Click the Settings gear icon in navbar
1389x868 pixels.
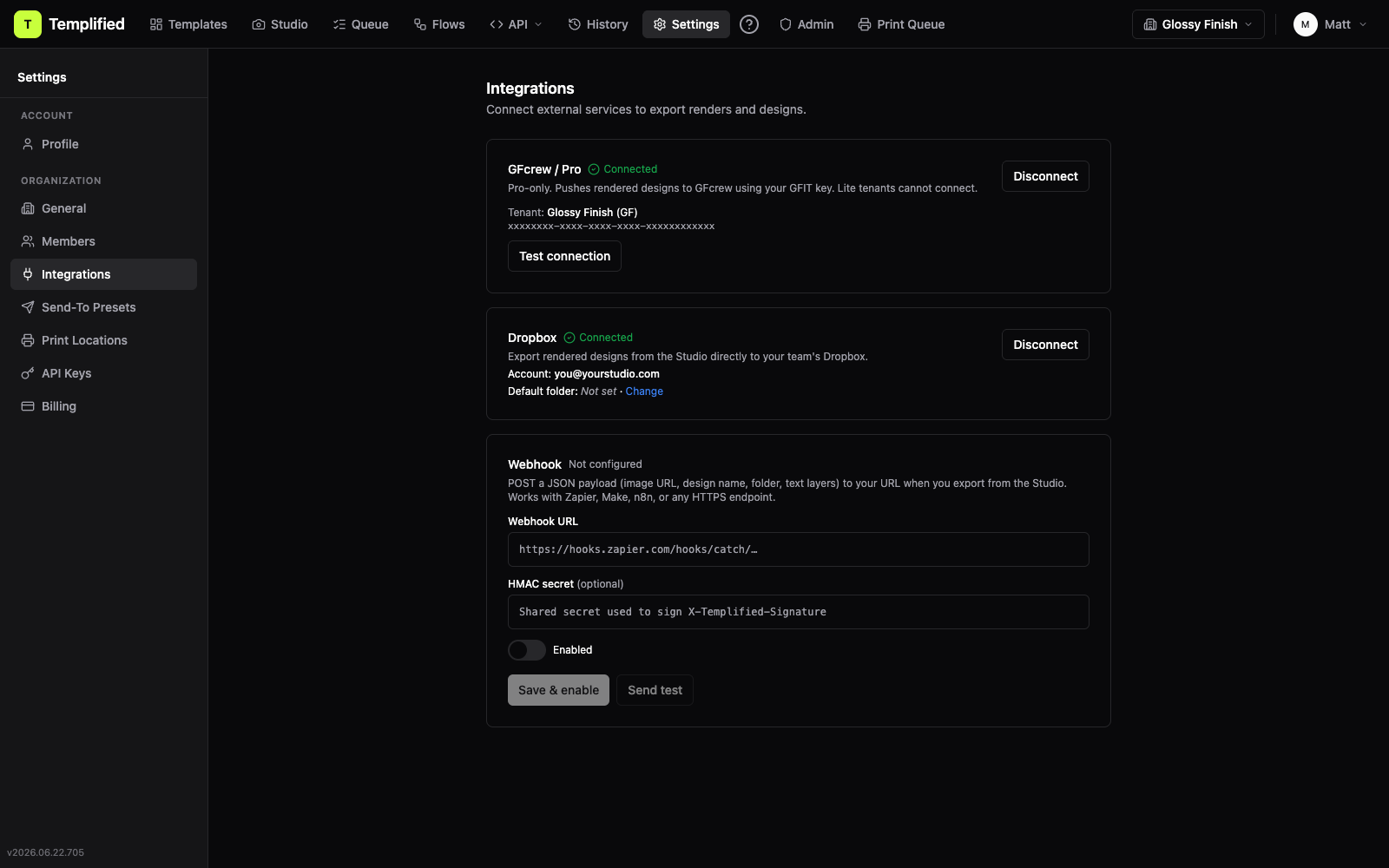click(660, 24)
